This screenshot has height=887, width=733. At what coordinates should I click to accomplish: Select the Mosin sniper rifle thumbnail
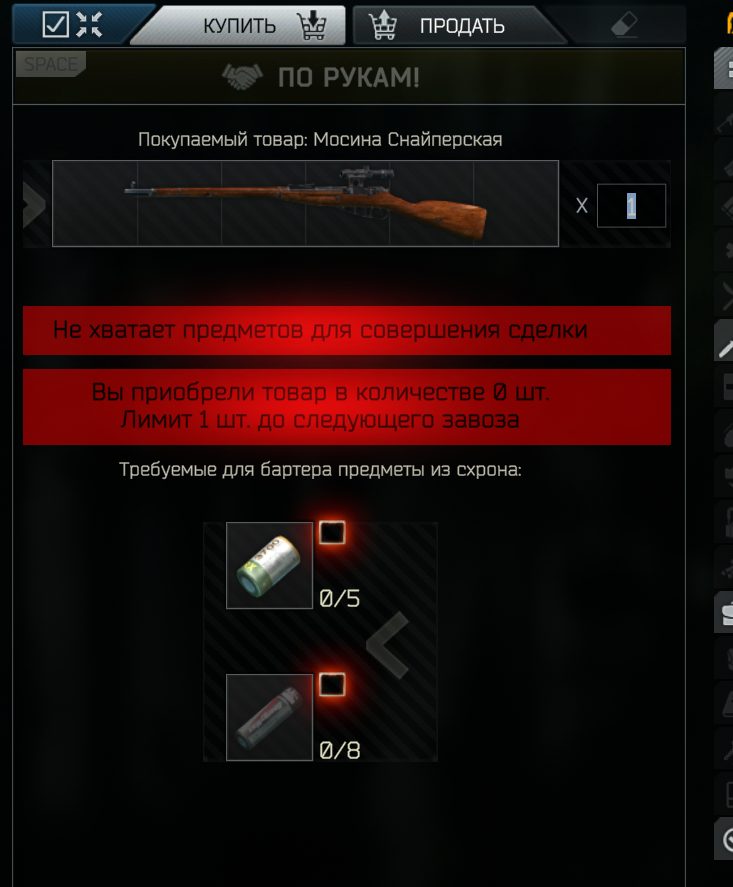305,204
